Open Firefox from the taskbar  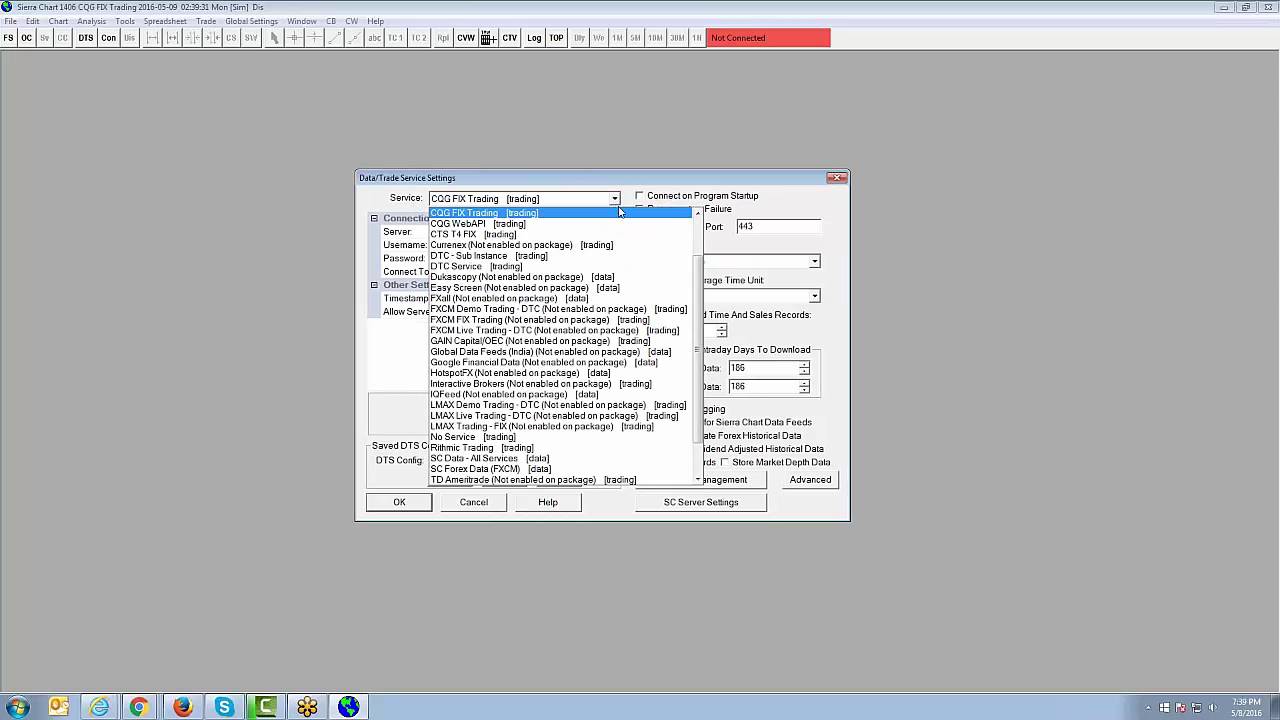coord(182,707)
